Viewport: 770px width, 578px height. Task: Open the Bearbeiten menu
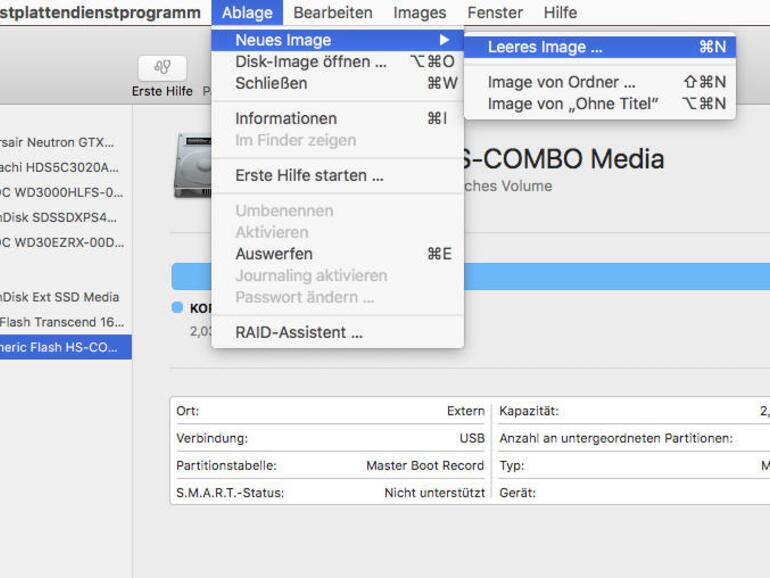pyautogui.click(x=333, y=12)
